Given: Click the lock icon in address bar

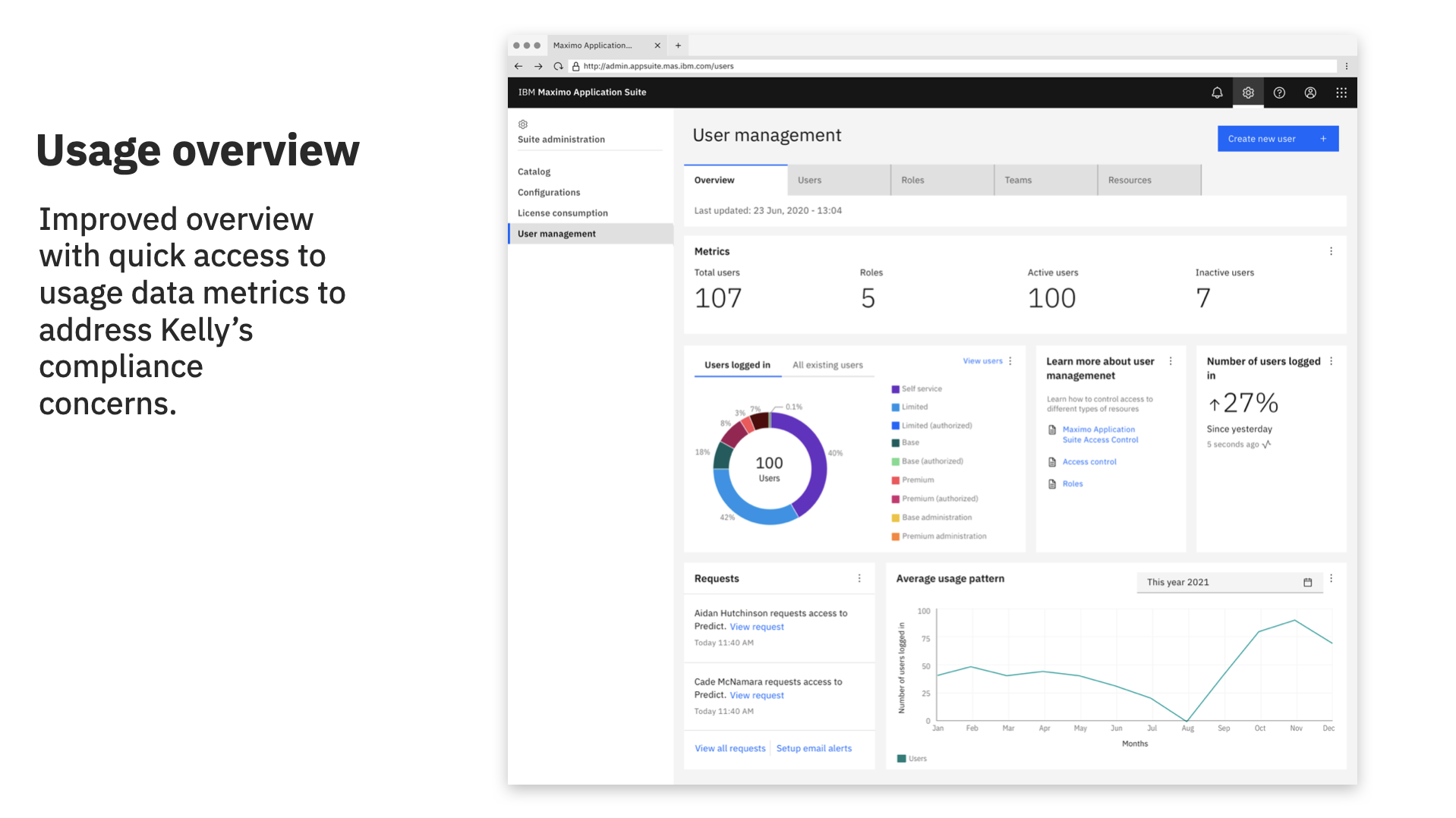Looking at the screenshot, I should tap(575, 66).
